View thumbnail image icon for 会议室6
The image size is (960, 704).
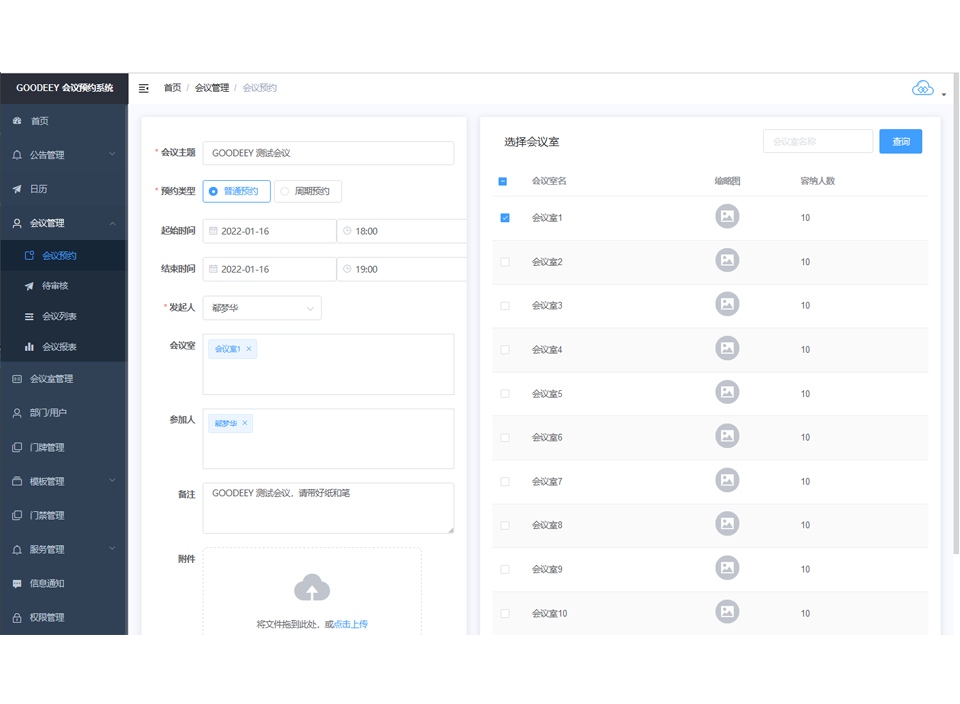coord(727,436)
